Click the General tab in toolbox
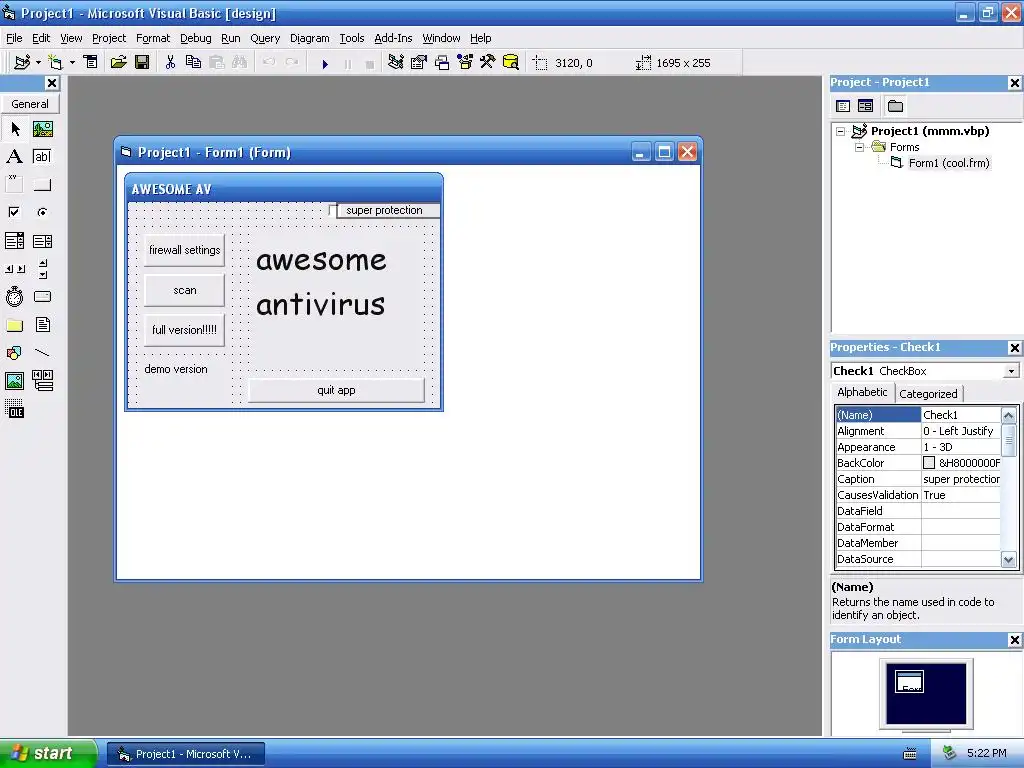Image resolution: width=1024 pixels, height=768 pixels. point(30,104)
